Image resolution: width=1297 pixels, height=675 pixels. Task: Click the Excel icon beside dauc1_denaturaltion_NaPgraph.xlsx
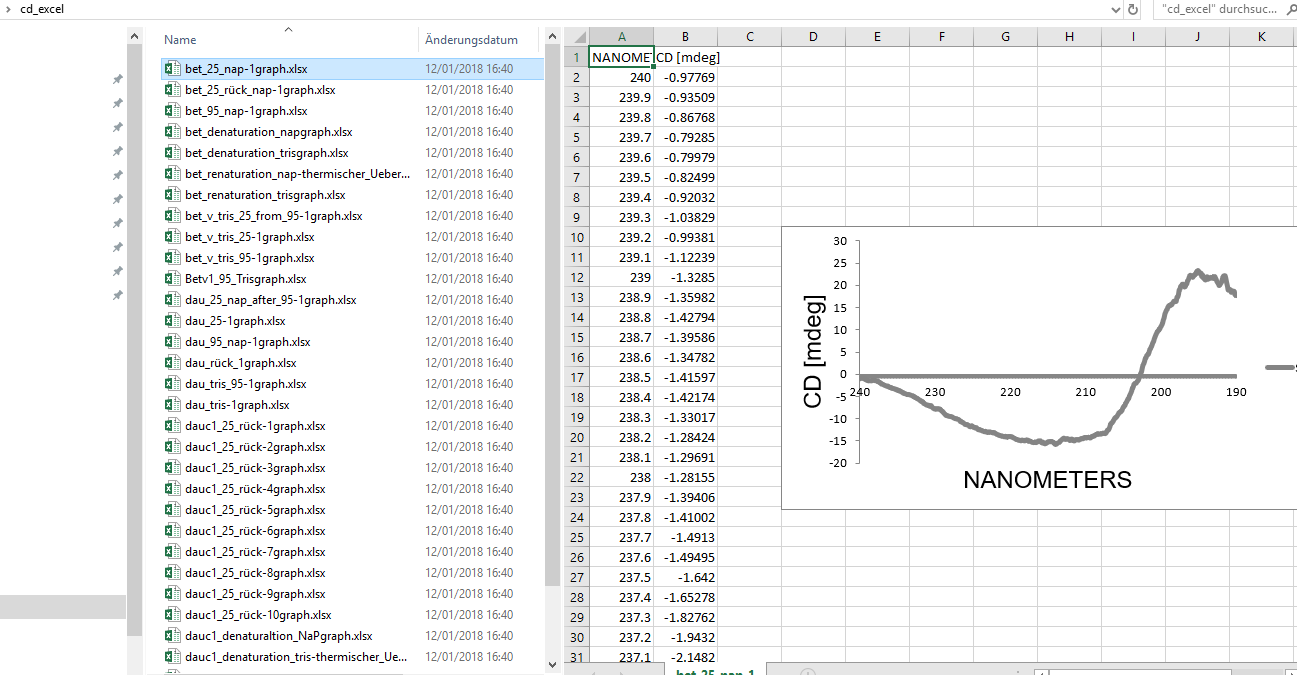[x=172, y=635]
